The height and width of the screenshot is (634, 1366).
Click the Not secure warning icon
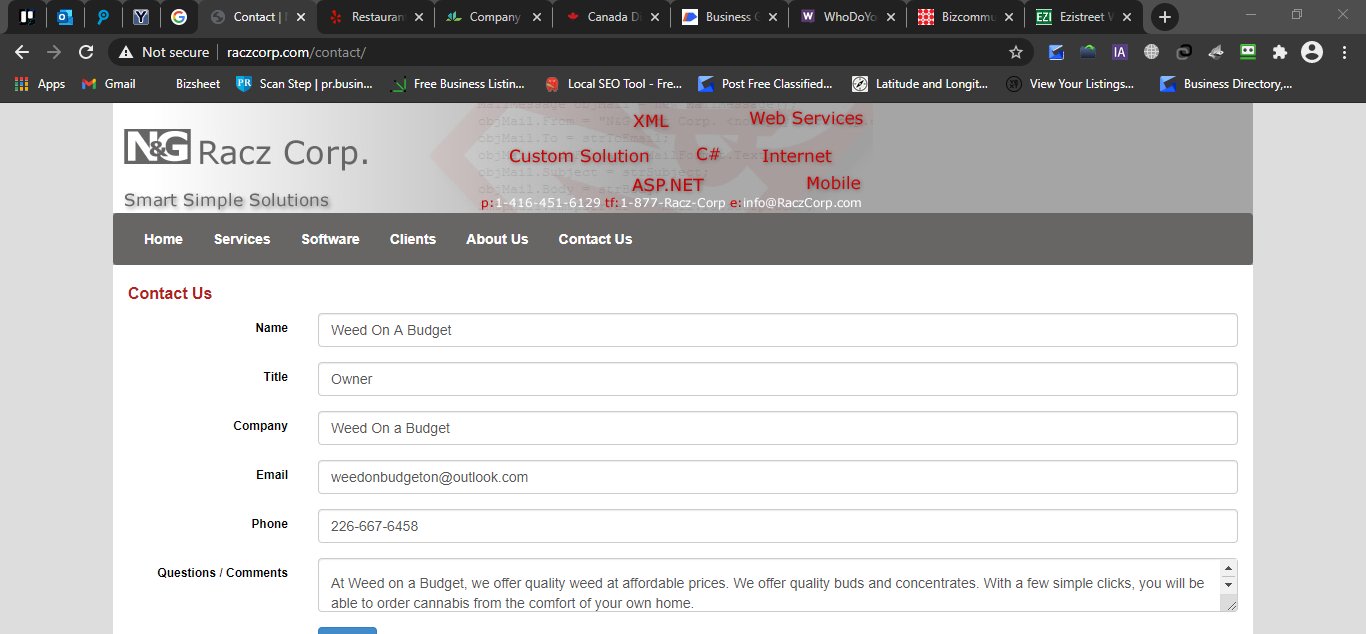tap(125, 52)
